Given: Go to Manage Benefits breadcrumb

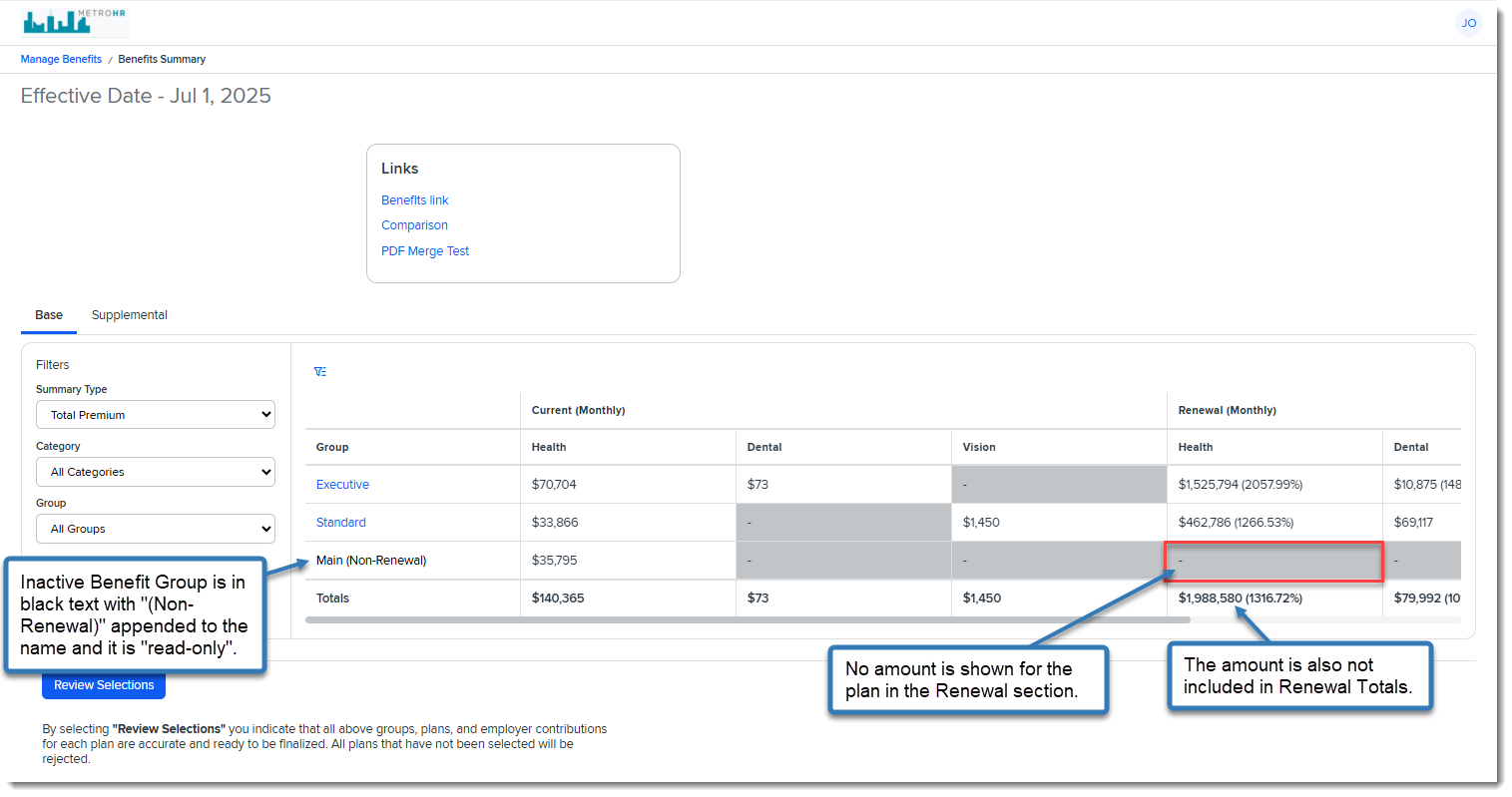Looking at the screenshot, I should [61, 59].
